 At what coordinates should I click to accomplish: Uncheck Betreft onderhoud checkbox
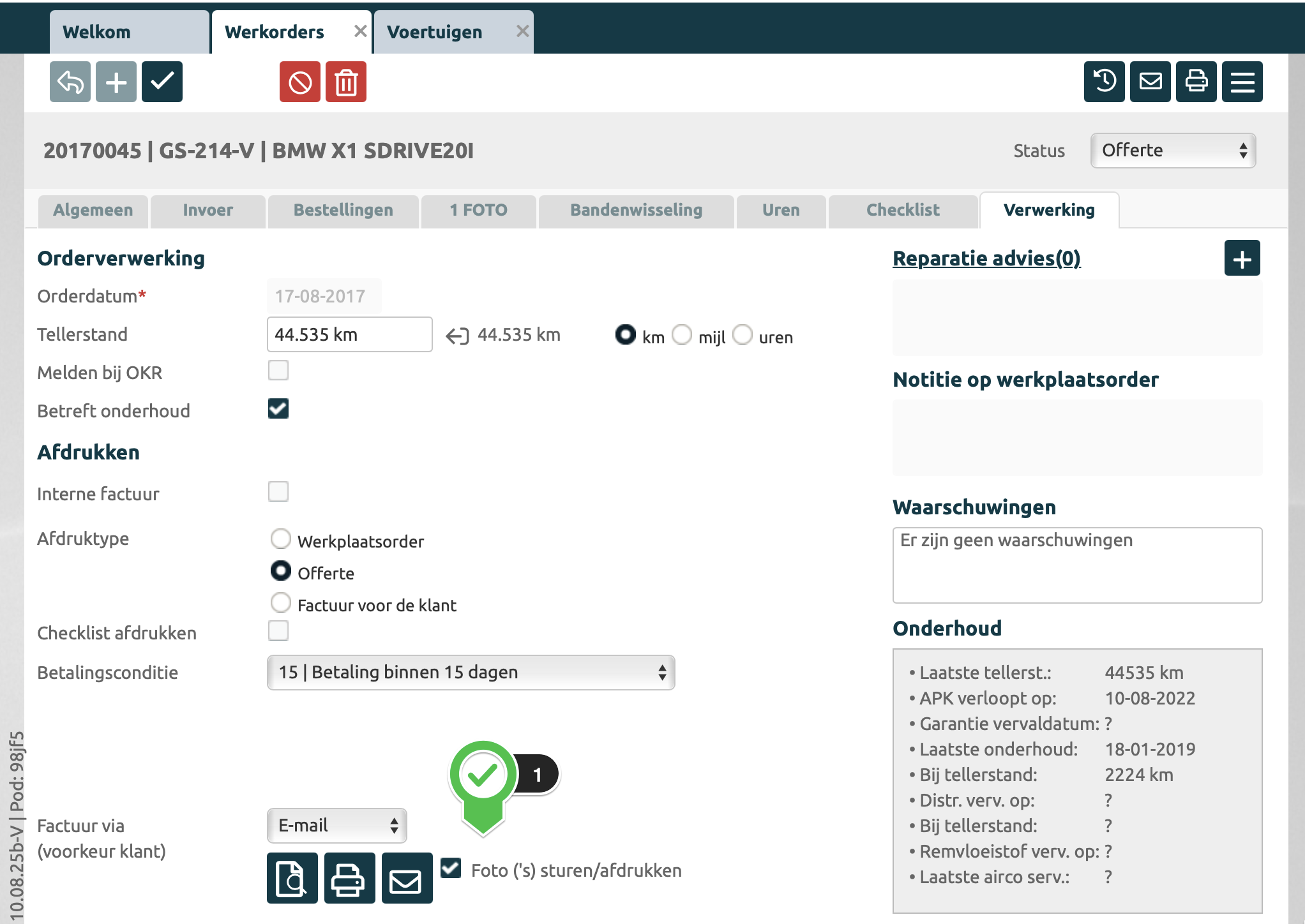[x=278, y=409]
